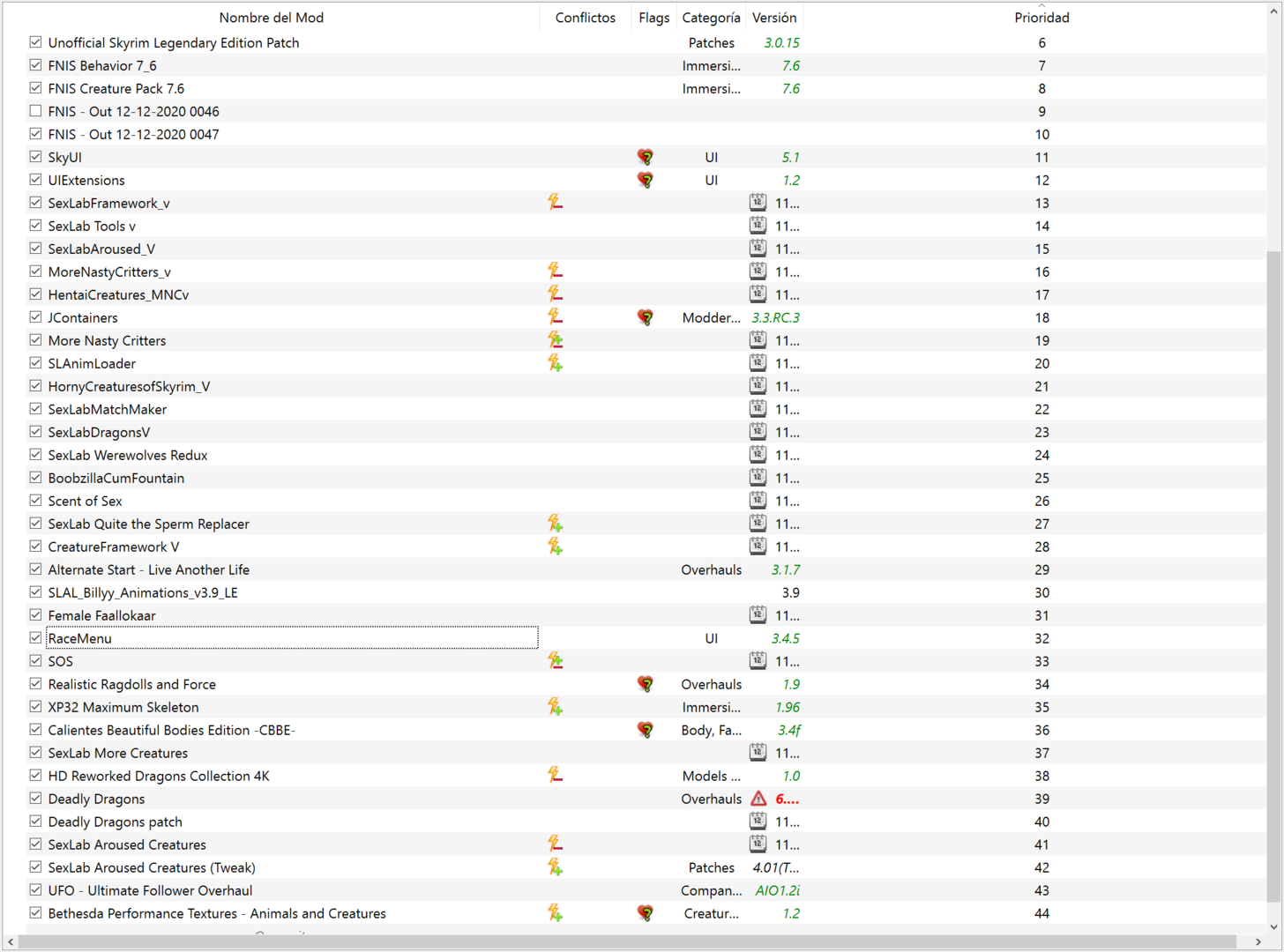Uncheck XP32 Maximum Skeleton checkbox
Screen dimensions: 1284x952
35,707
